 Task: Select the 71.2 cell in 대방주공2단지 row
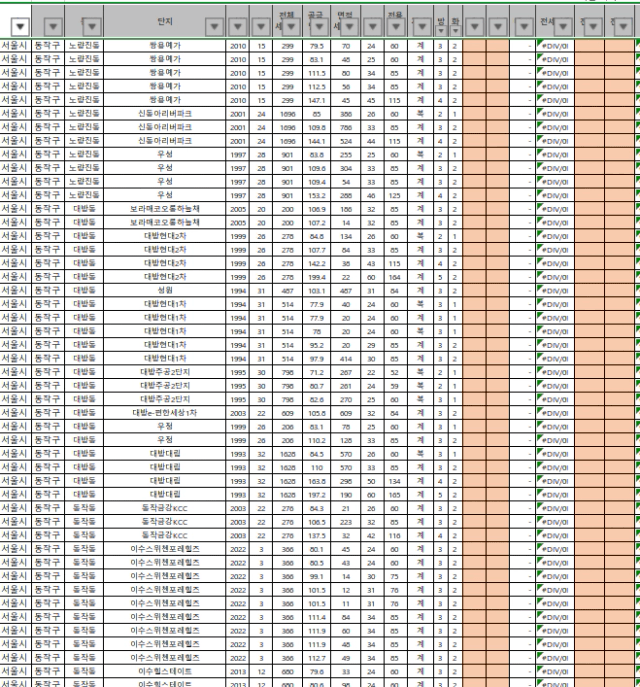(316, 372)
